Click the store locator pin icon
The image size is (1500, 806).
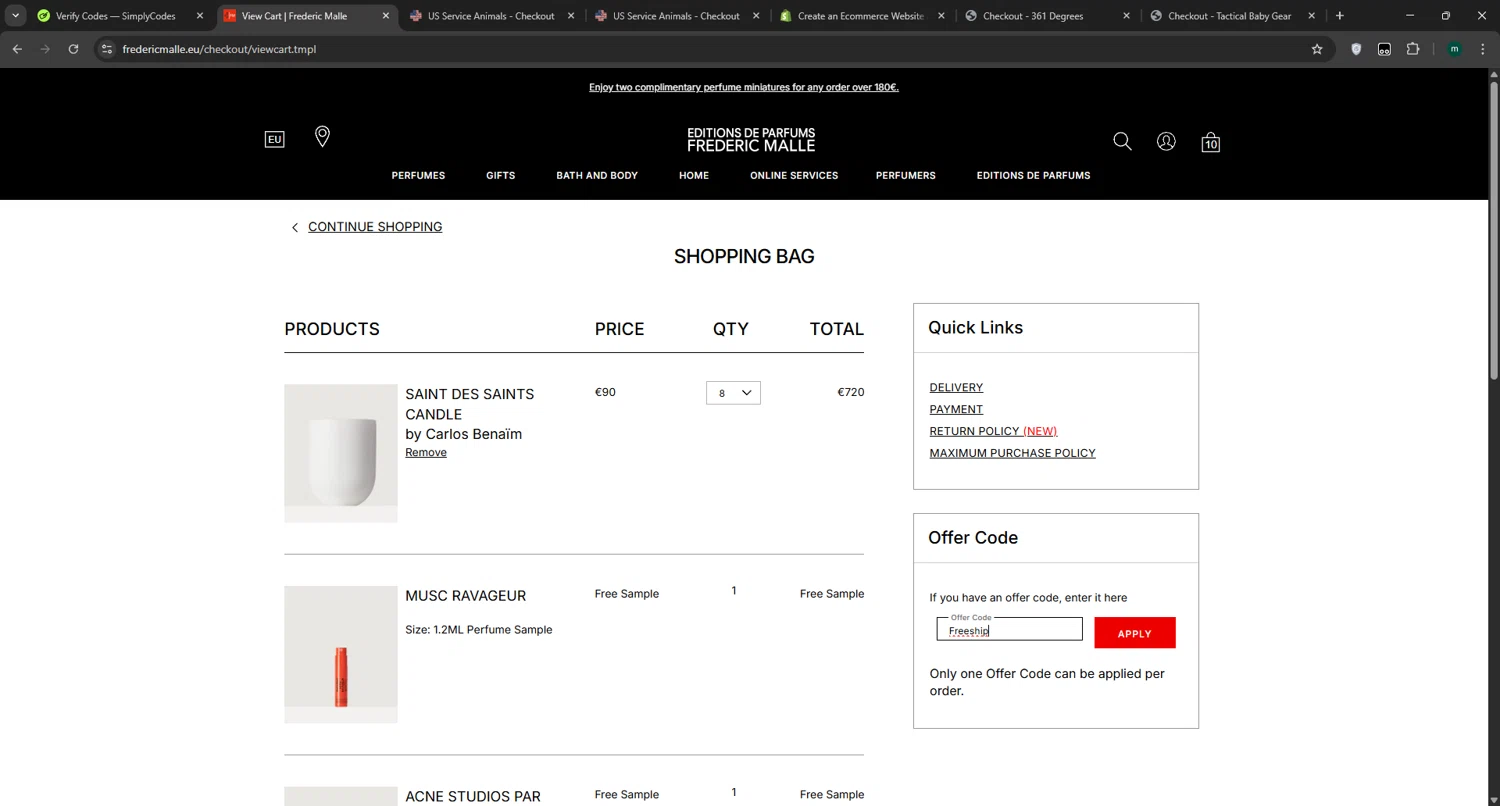click(322, 137)
